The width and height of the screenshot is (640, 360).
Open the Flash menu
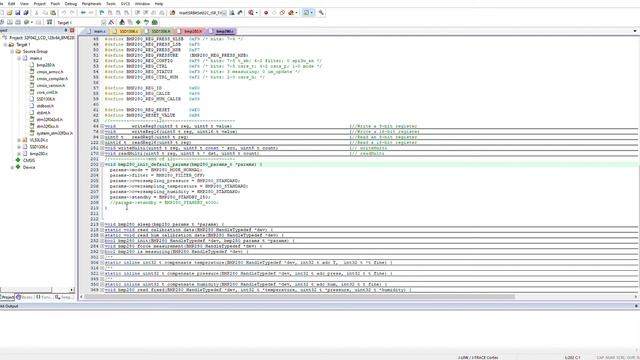coord(55,4)
